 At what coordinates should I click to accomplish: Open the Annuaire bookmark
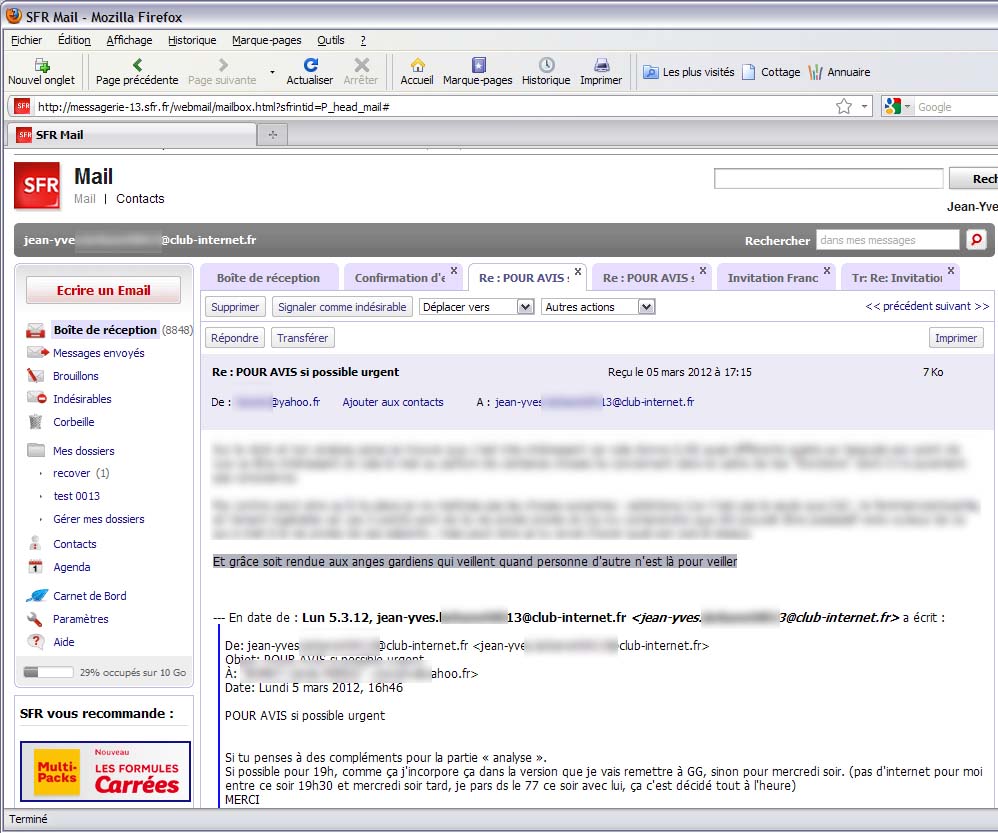tap(839, 72)
